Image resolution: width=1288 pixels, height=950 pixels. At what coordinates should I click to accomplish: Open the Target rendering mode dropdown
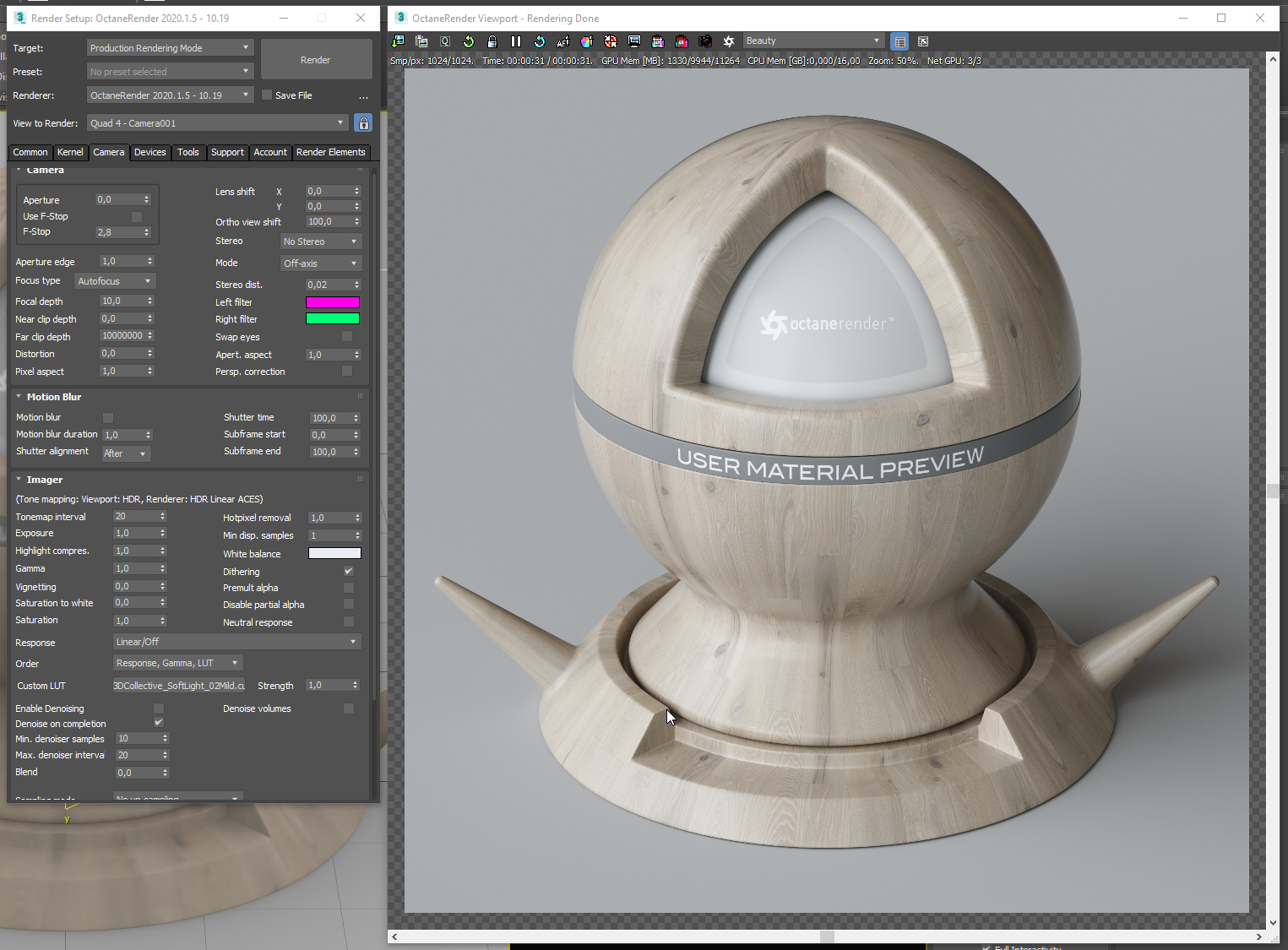tap(170, 48)
